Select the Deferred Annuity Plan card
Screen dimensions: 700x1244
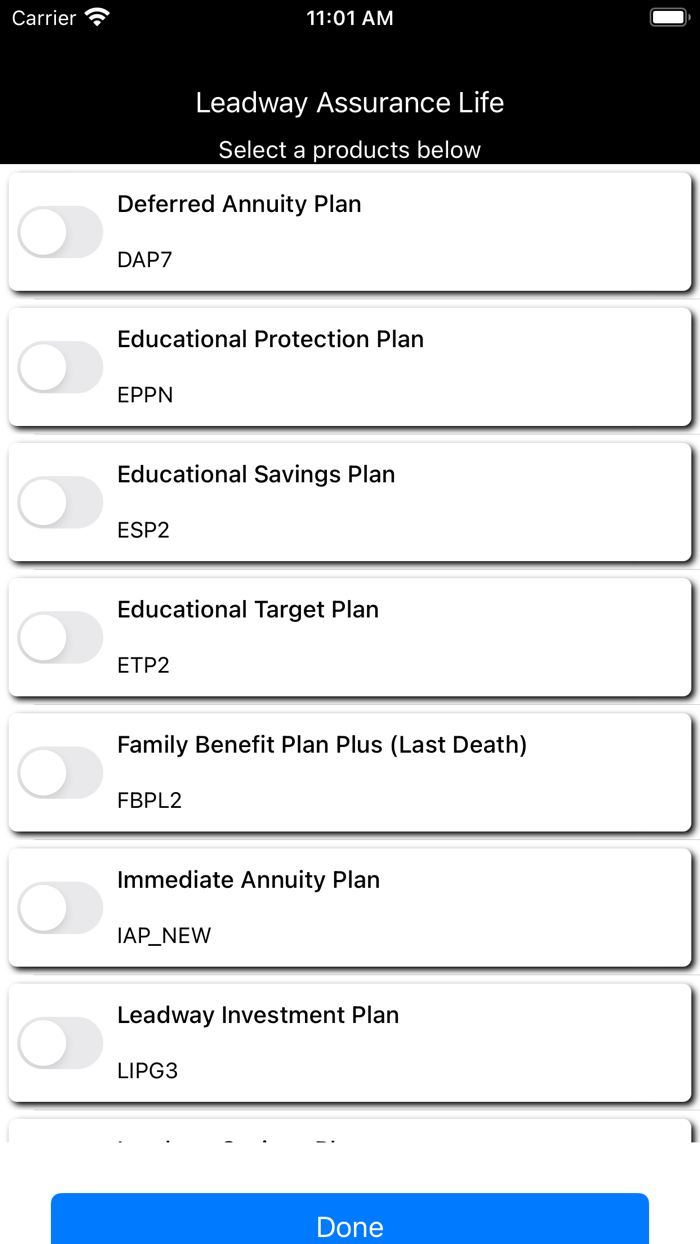point(350,231)
